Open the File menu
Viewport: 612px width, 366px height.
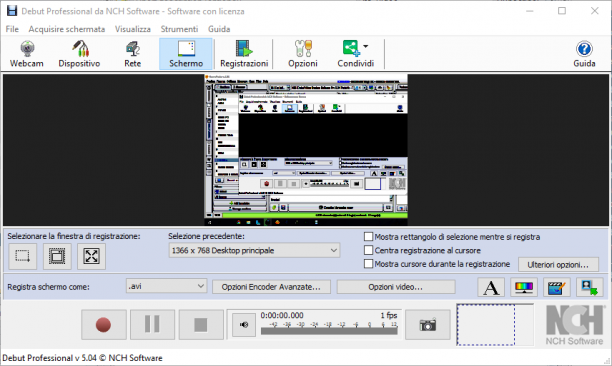coord(12,29)
